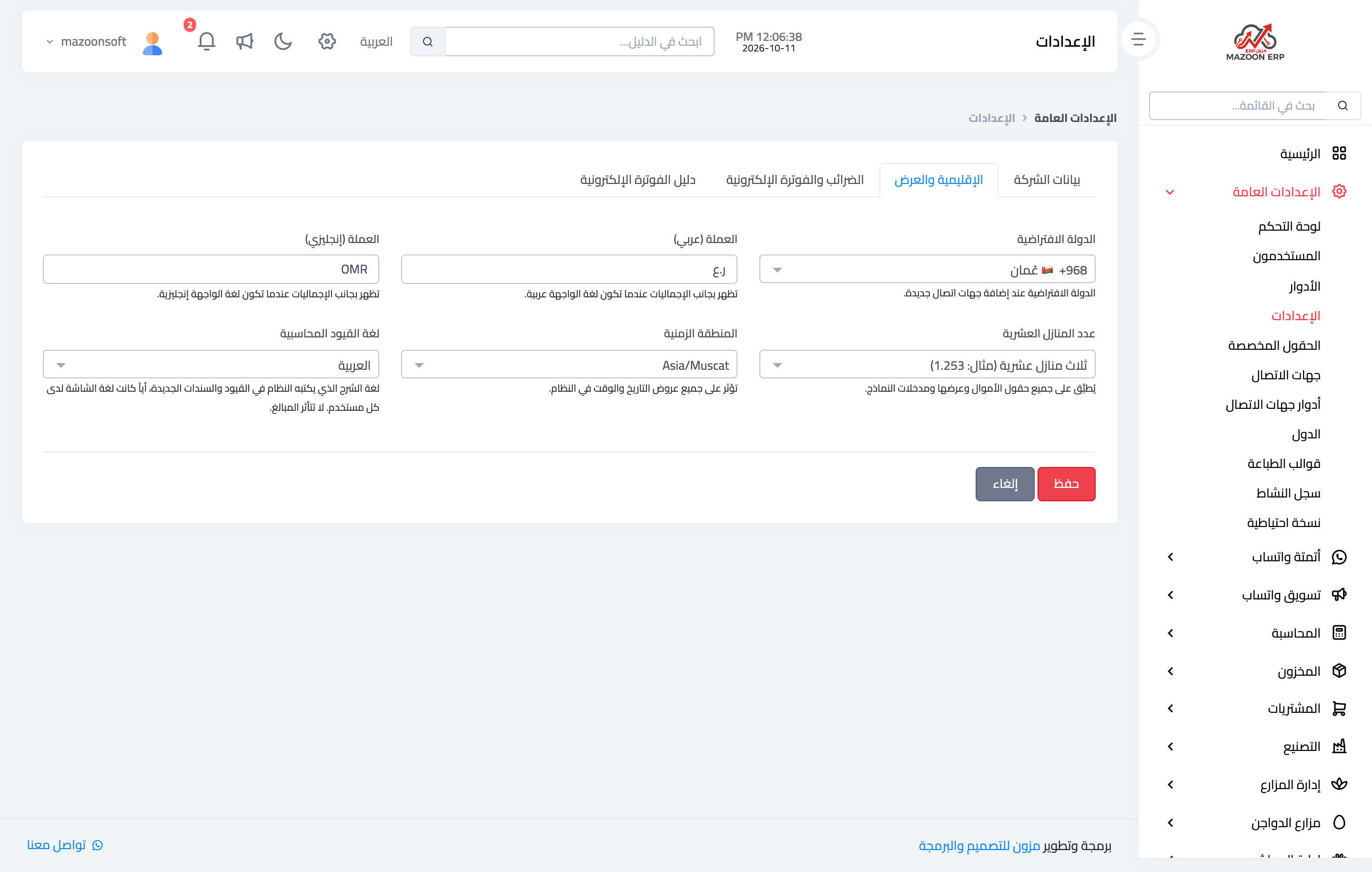Viewport: 1372px width, 872px height.
Task: Open سجل النشاط in the sidebar
Action: (1288, 493)
